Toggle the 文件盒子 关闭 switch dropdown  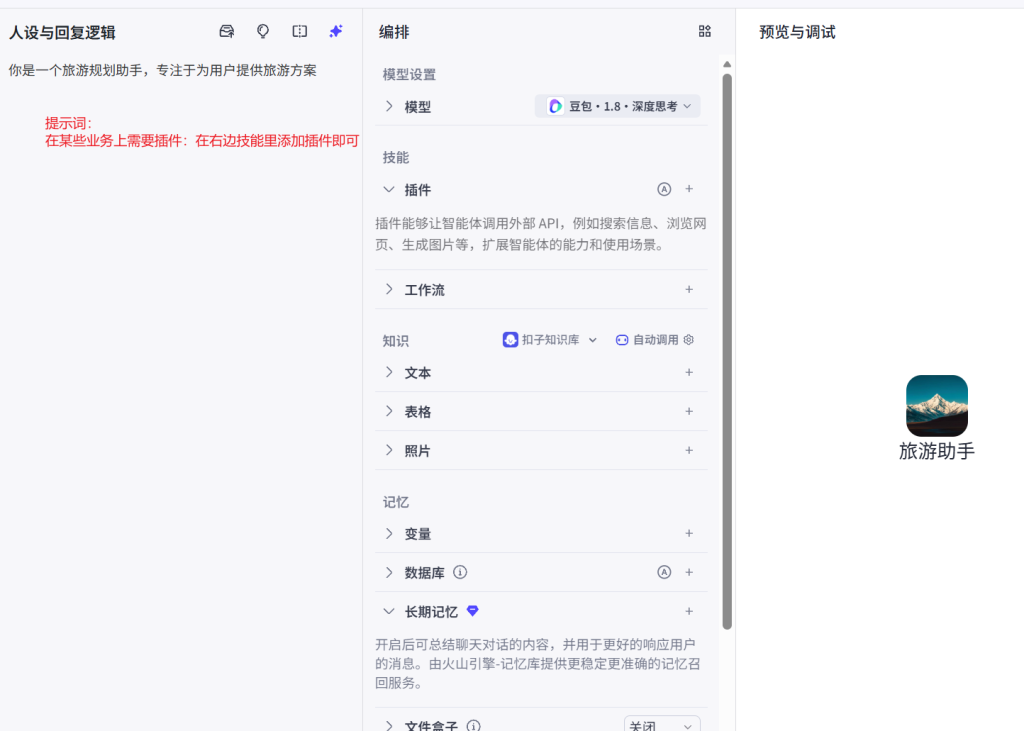click(x=662, y=724)
